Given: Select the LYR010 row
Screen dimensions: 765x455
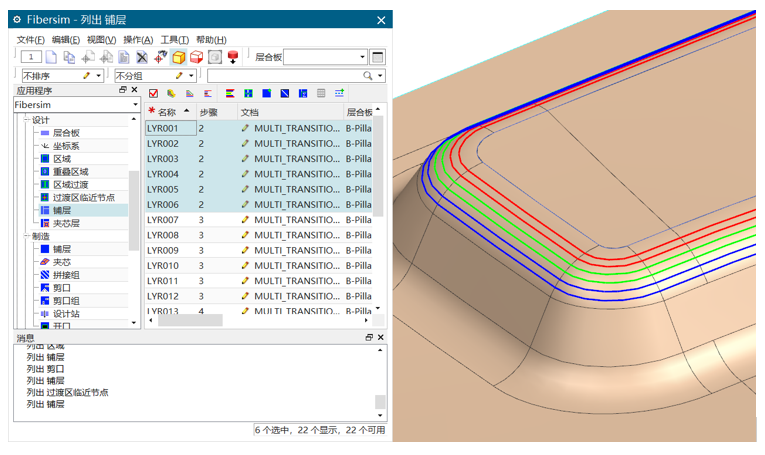Looking at the screenshot, I should pos(259,266).
